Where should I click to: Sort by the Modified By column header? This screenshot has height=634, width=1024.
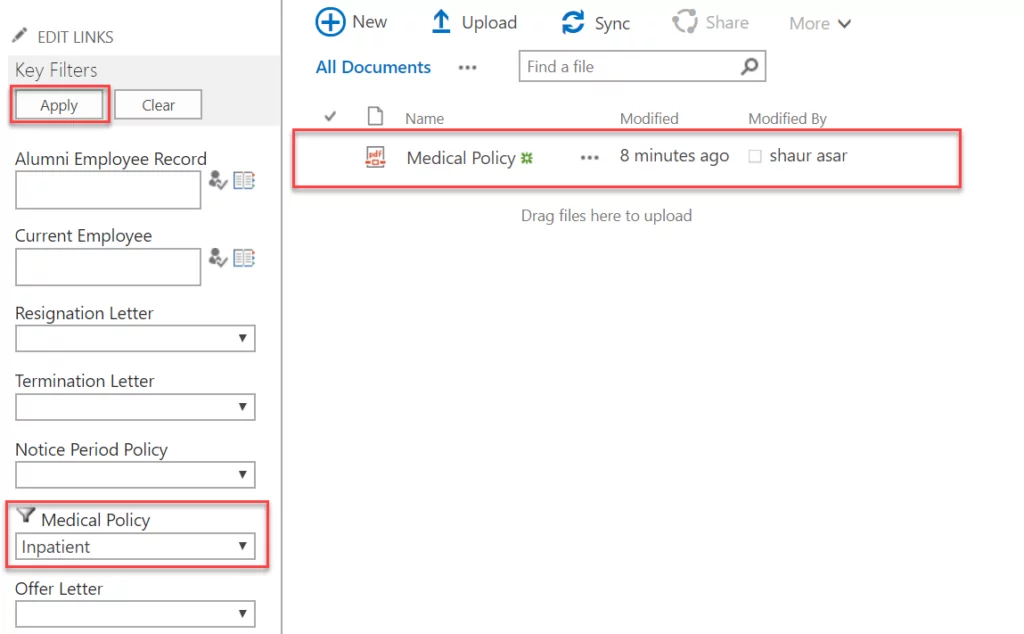click(788, 118)
